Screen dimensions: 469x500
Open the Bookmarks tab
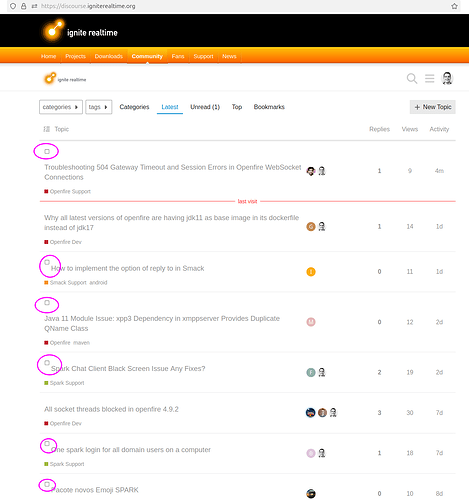tap(269, 107)
